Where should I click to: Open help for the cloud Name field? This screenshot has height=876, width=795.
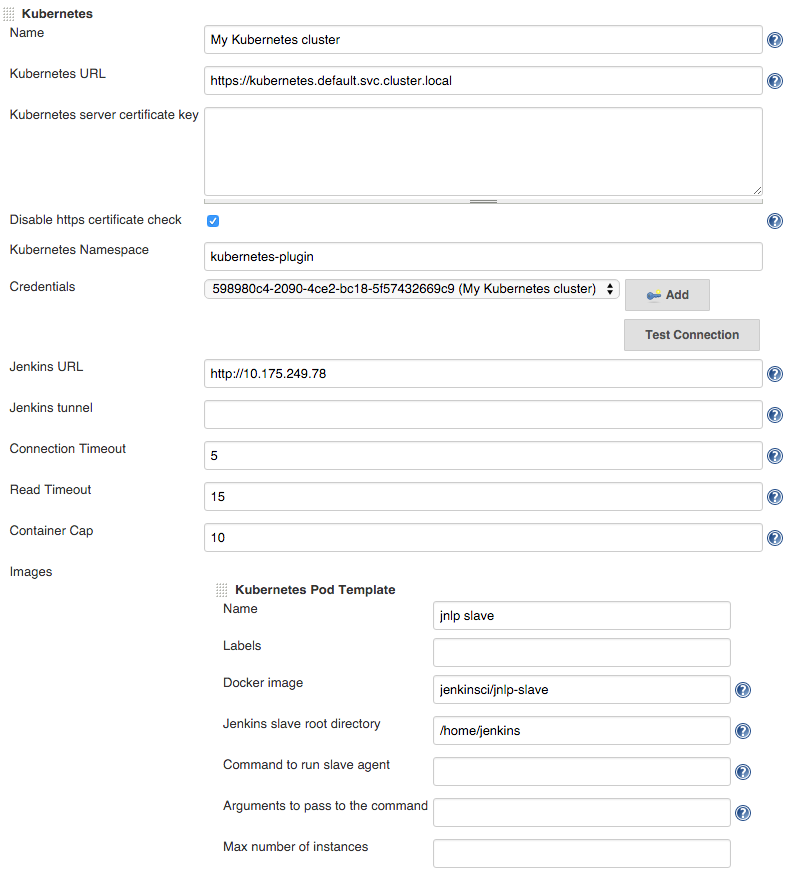(x=774, y=40)
